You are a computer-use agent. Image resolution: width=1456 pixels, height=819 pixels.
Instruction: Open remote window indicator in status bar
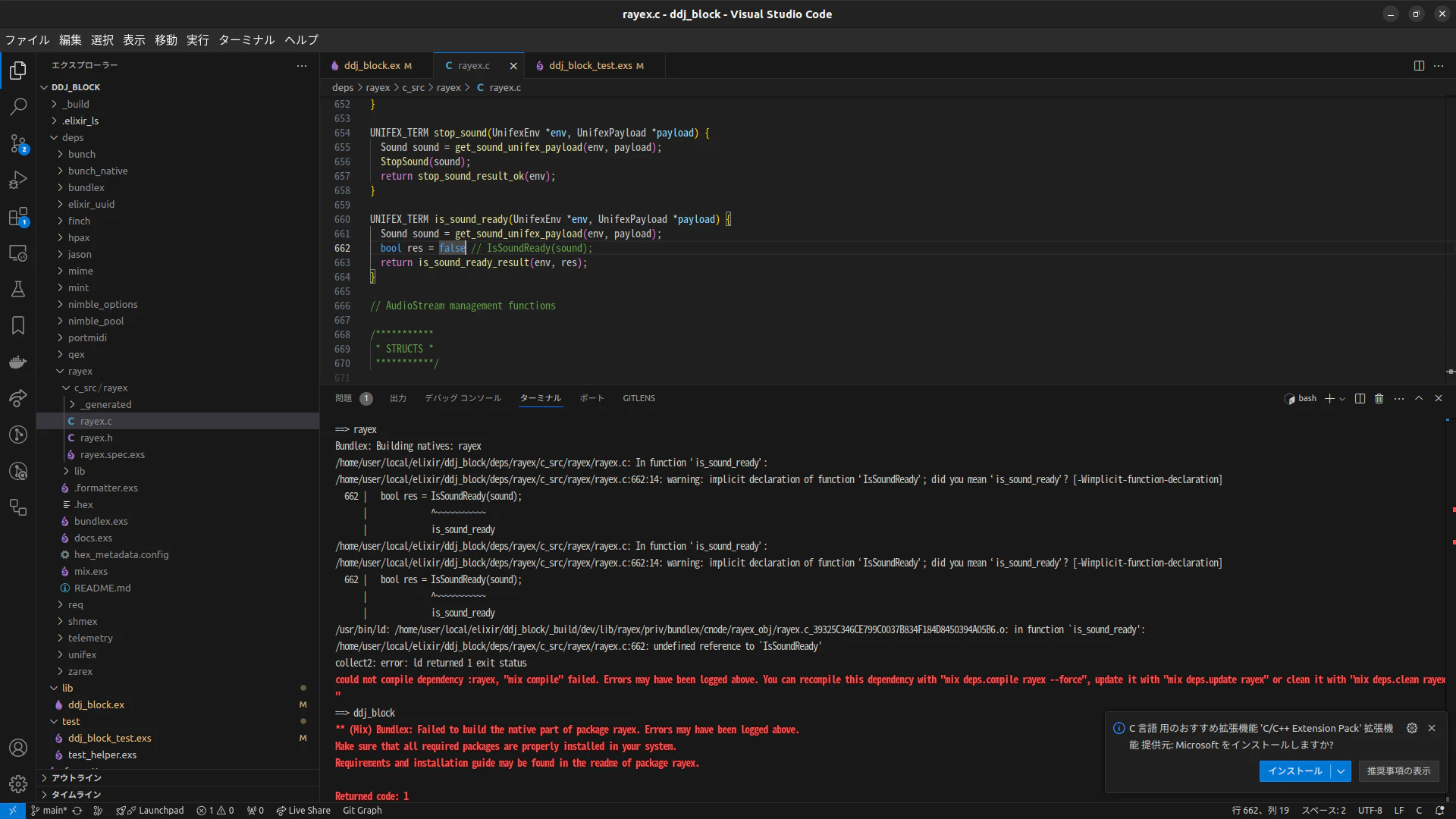12,811
